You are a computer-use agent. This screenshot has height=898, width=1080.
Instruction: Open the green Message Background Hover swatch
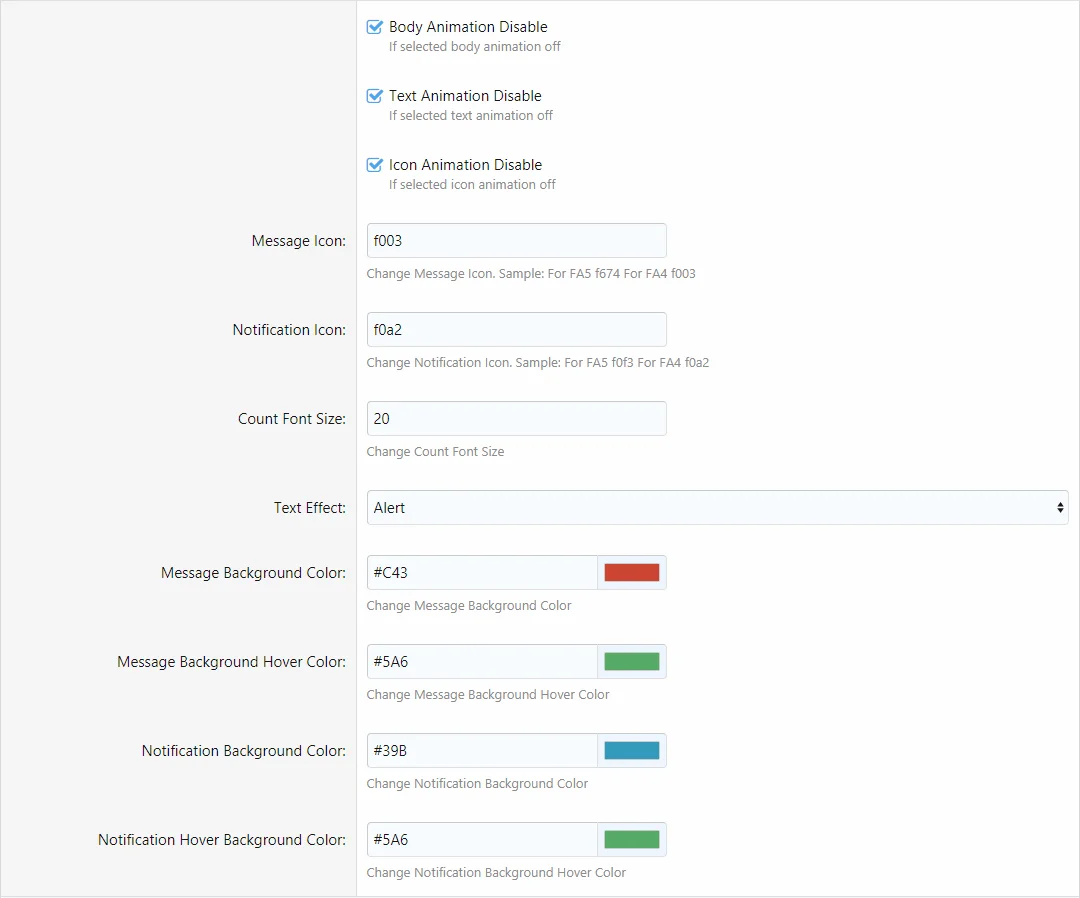point(631,662)
